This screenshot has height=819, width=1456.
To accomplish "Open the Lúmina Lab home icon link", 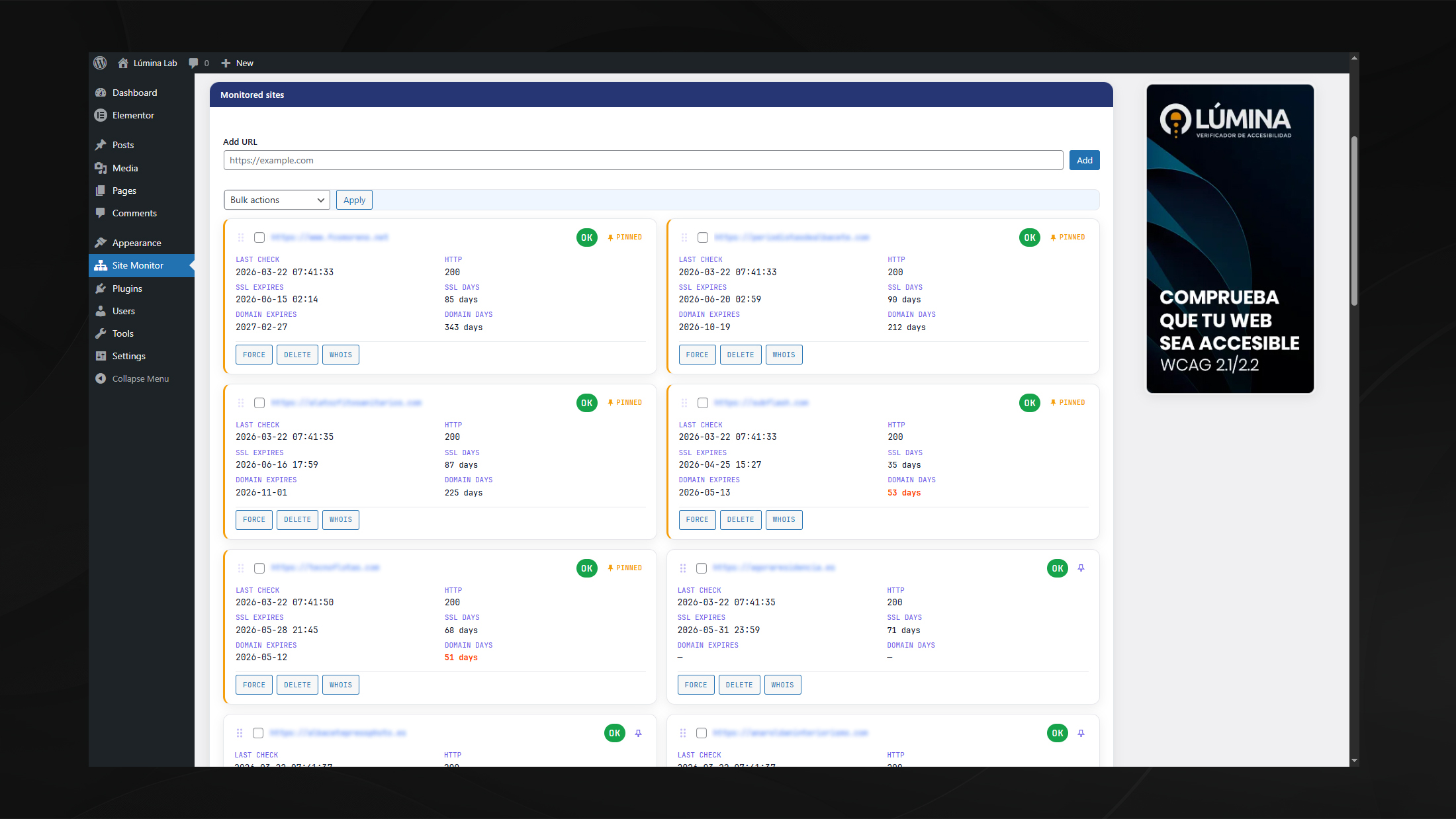I will [x=123, y=63].
